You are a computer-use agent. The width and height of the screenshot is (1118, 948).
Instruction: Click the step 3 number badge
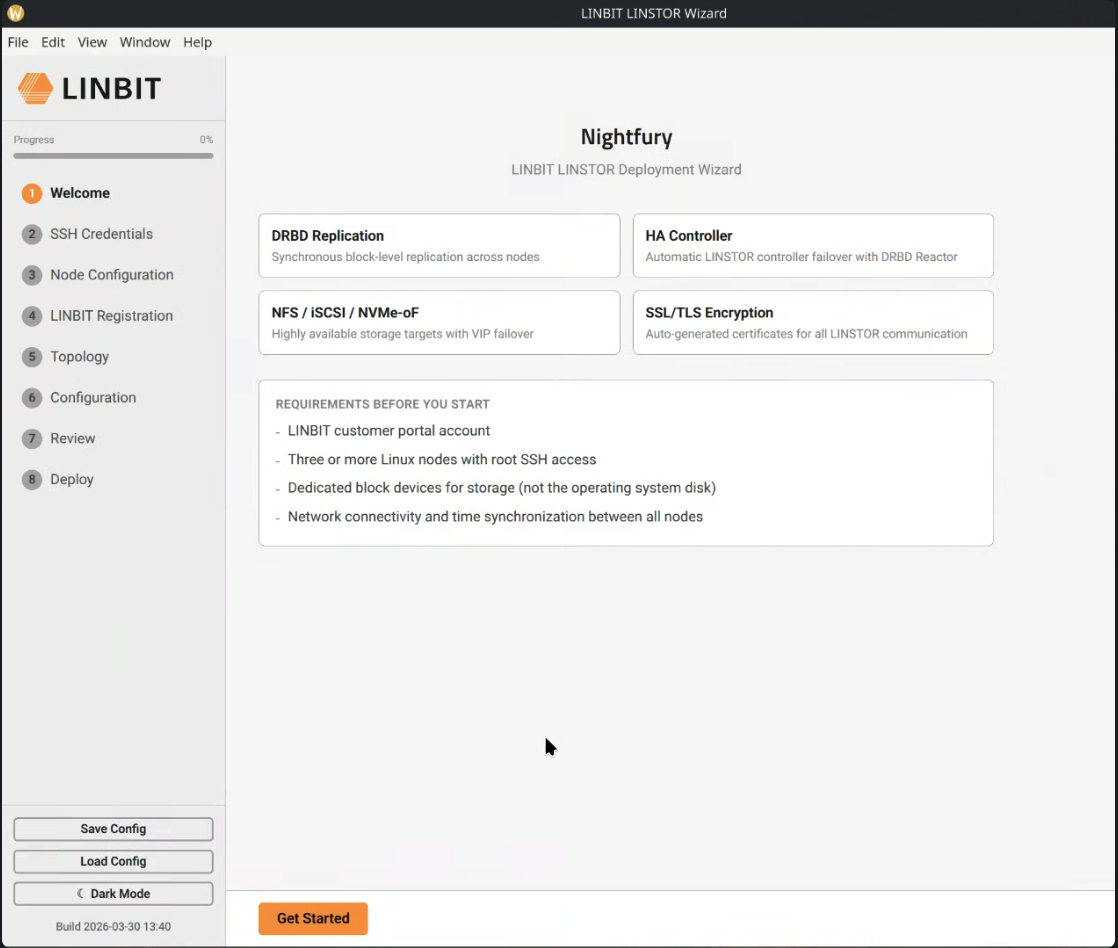32,275
